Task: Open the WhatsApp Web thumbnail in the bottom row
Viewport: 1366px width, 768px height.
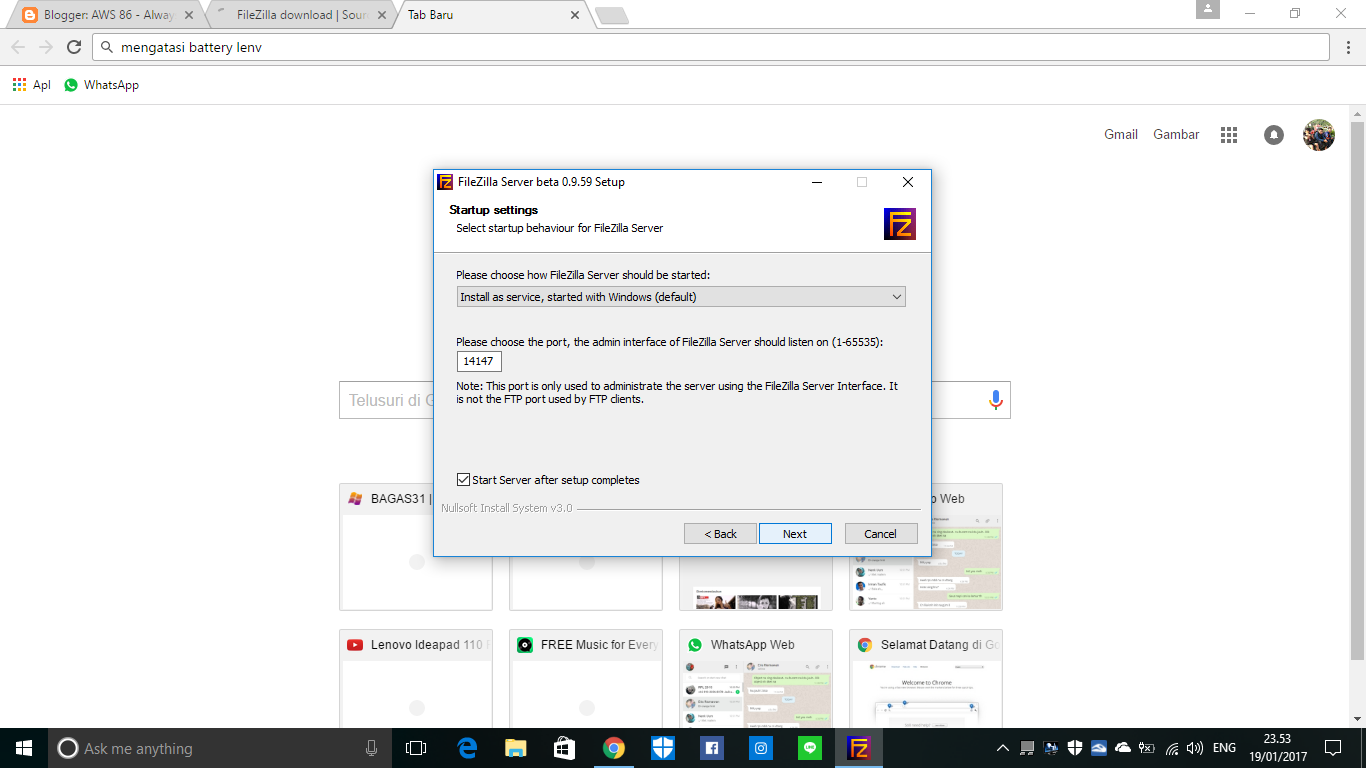Action: point(756,678)
